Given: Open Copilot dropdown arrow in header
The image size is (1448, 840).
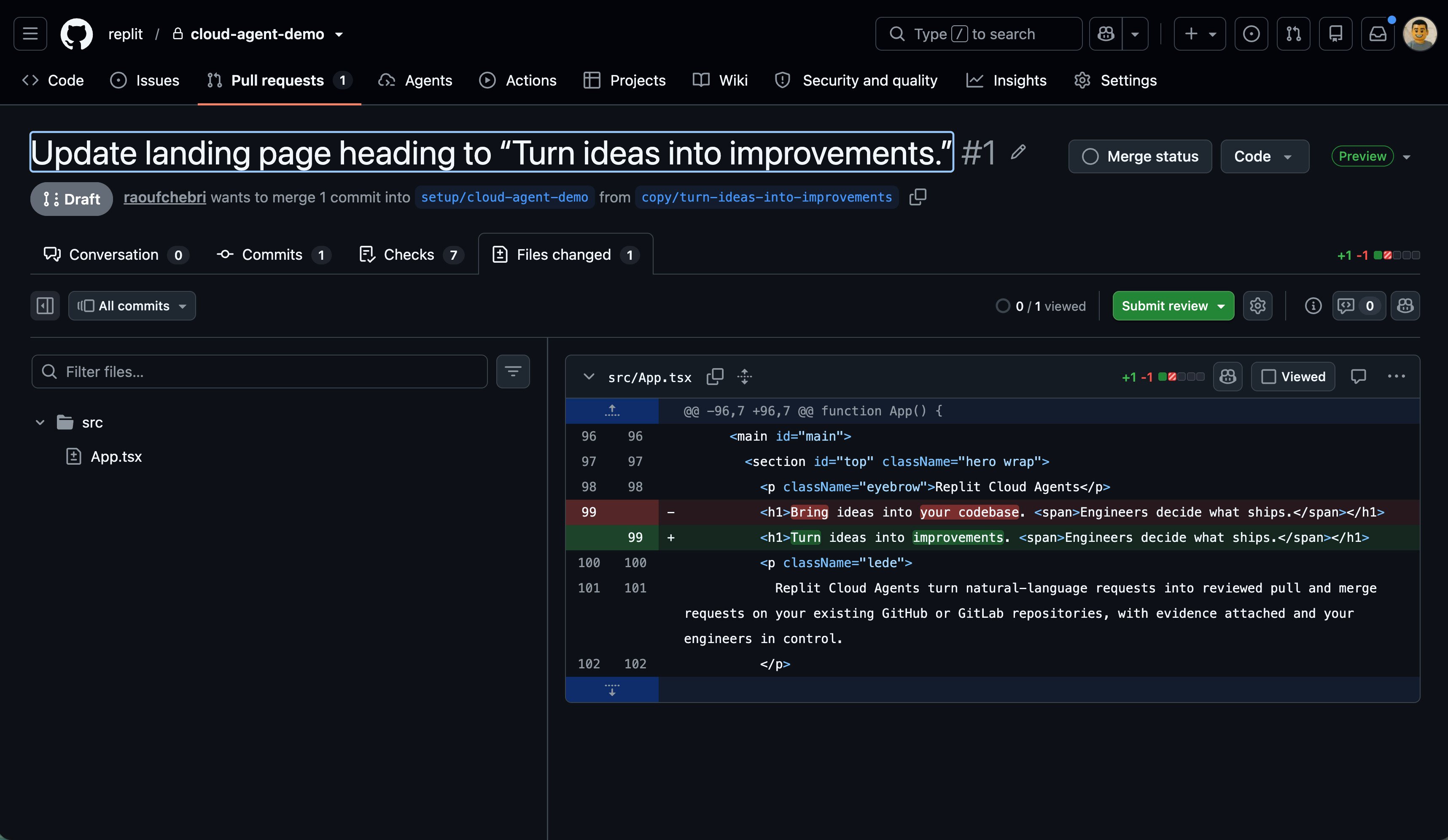Looking at the screenshot, I should point(1135,34).
